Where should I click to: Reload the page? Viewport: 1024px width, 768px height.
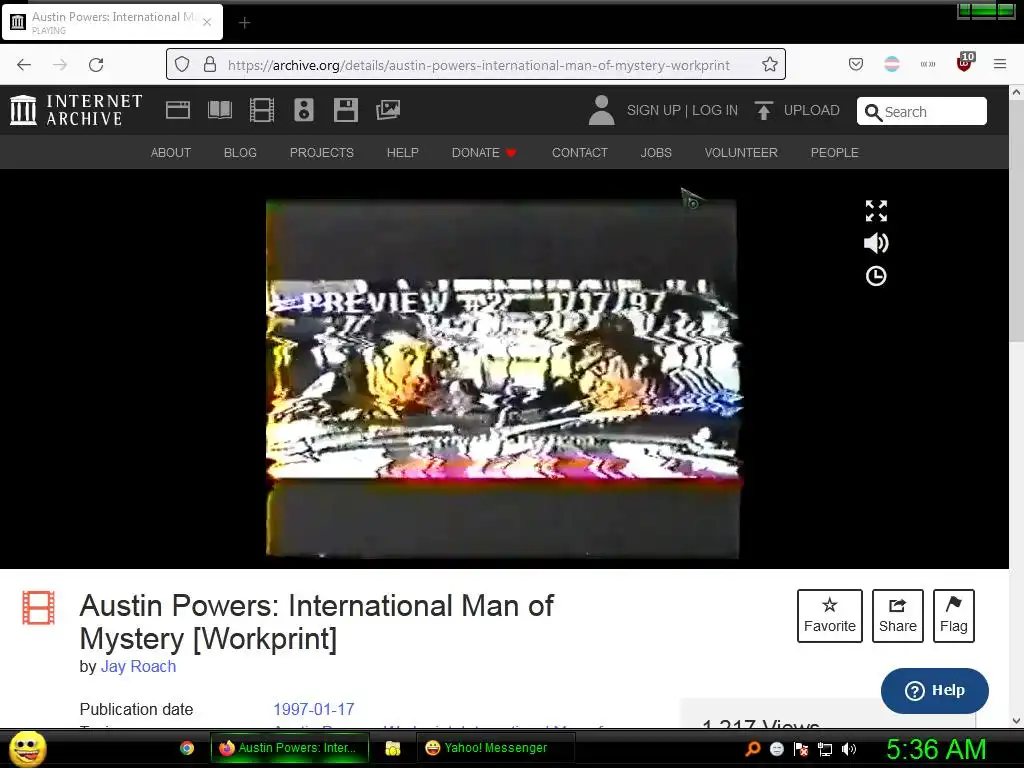pos(96,65)
